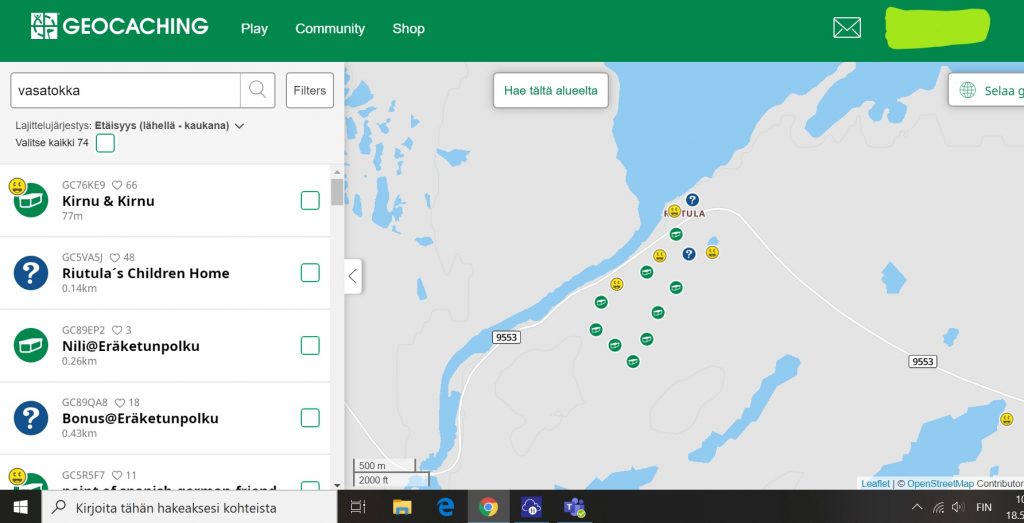1024x523 pixels.
Task: Open the Nili@Eräketunpolku cache title
Action: click(131, 346)
